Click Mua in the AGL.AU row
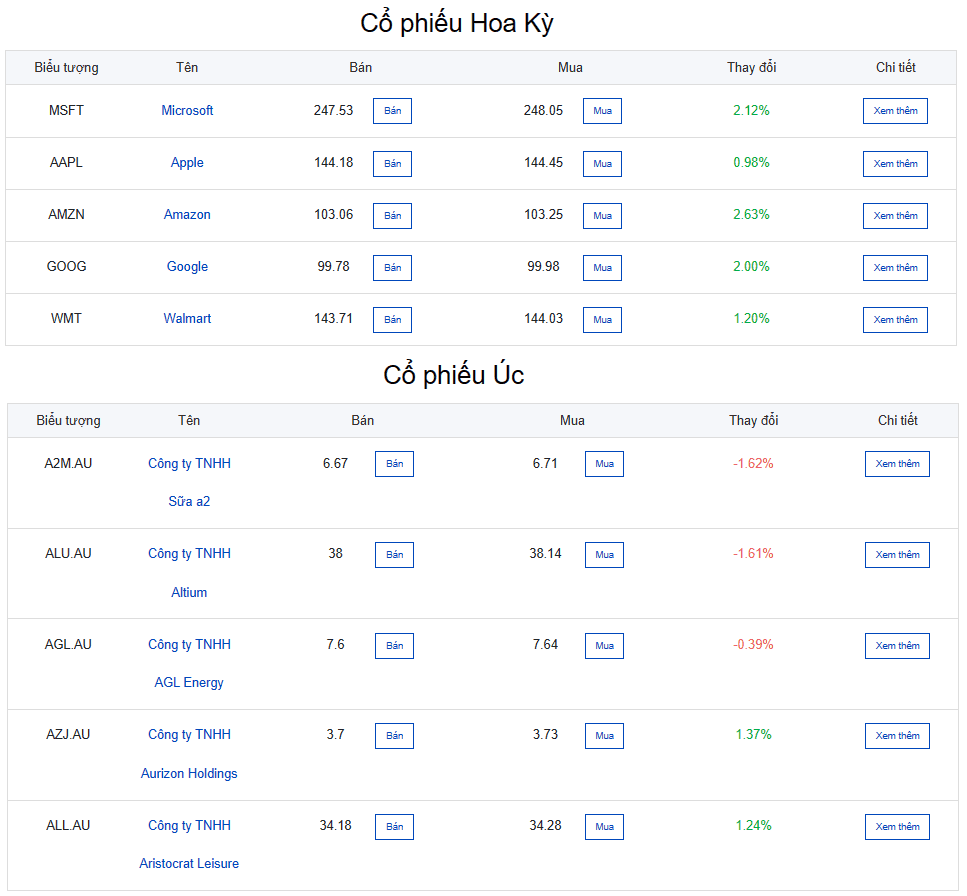The image size is (967, 896). (604, 646)
